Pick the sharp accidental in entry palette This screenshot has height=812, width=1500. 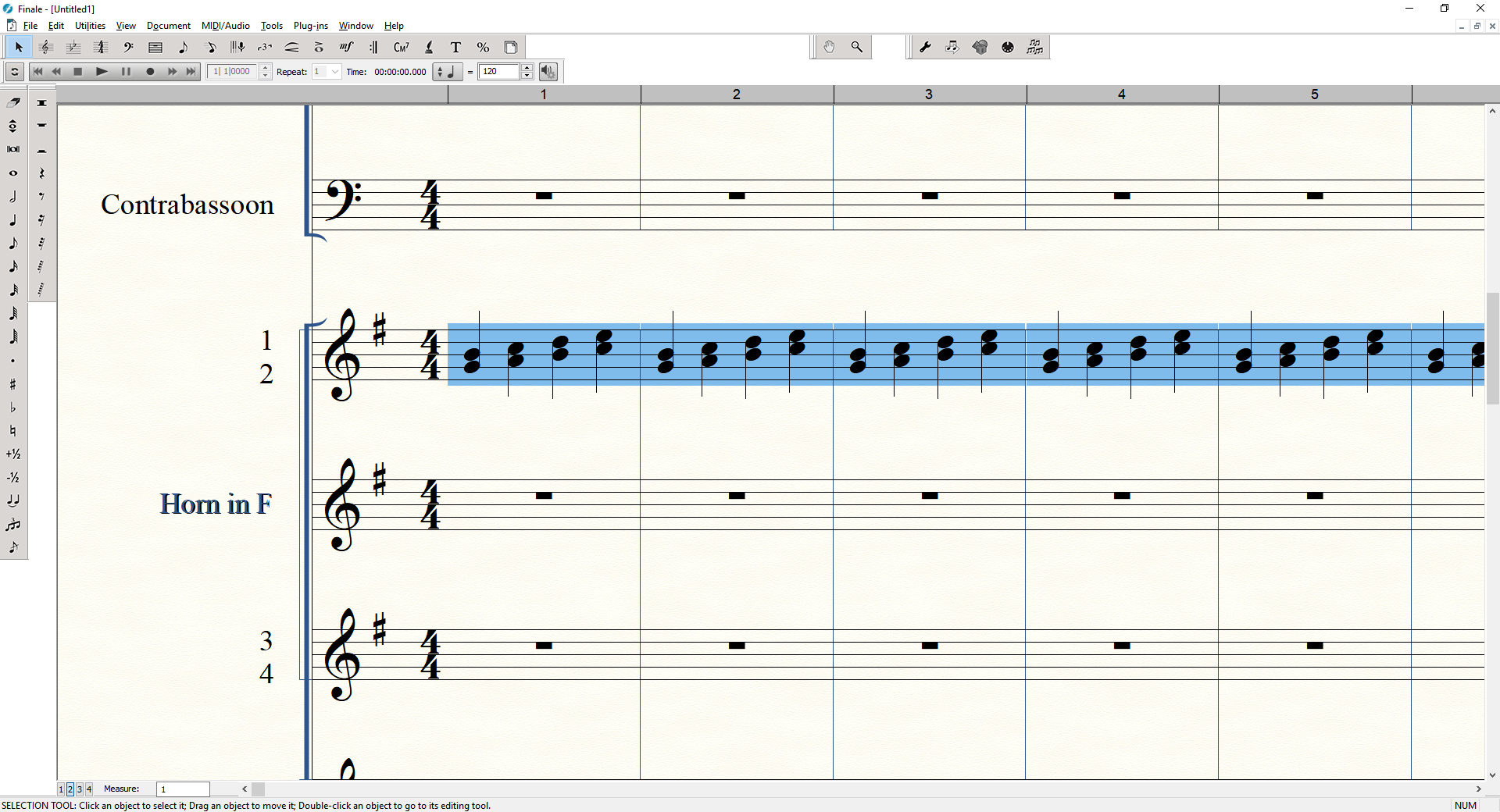(x=13, y=384)
